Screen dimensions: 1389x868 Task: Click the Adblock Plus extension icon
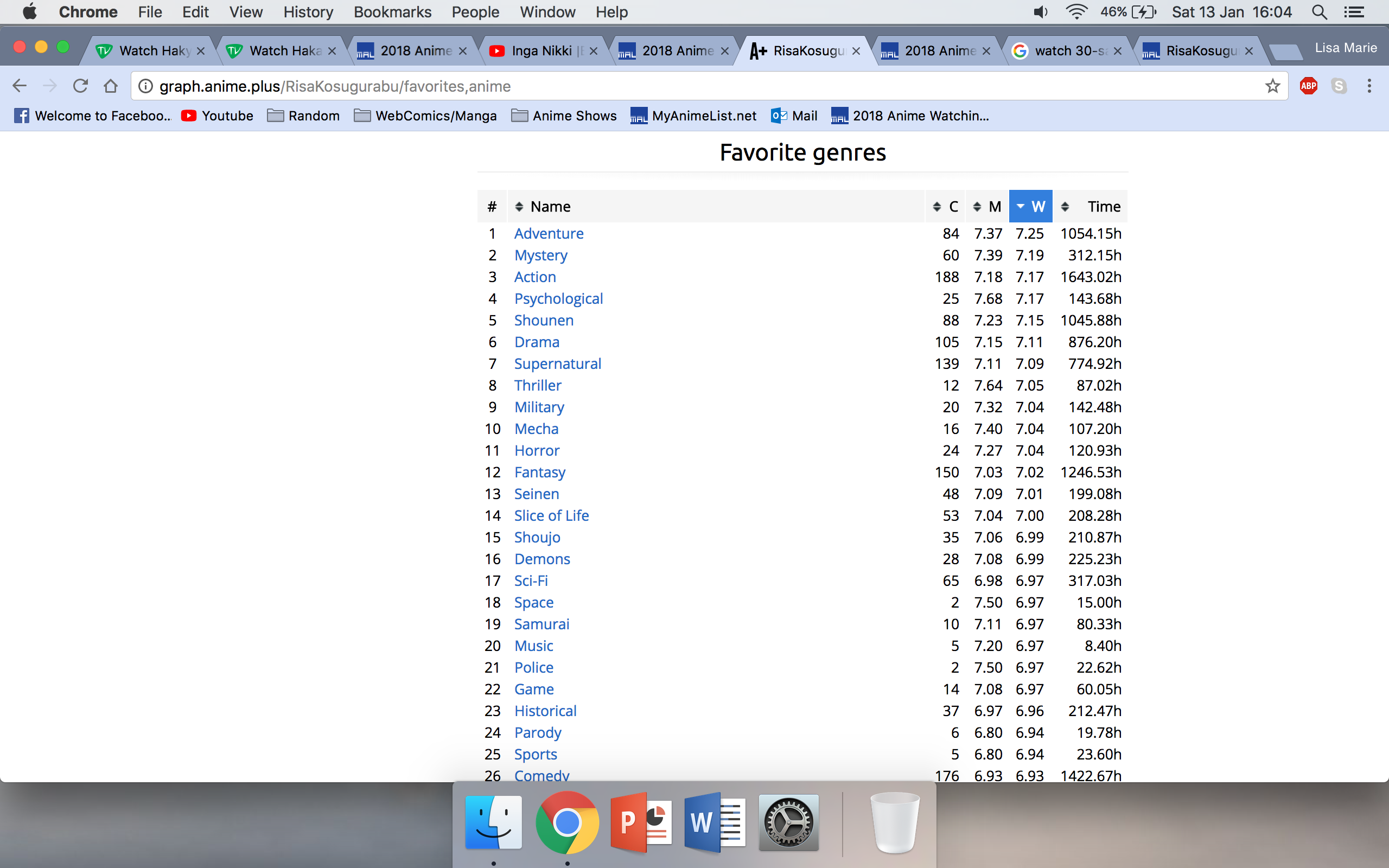pos(1308,86)
